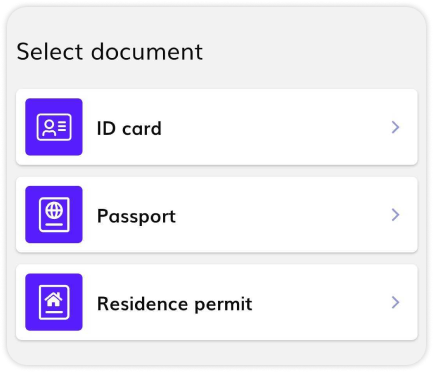Click empty space in Residence permit card
433x372 pixels.
click(320, 302)
